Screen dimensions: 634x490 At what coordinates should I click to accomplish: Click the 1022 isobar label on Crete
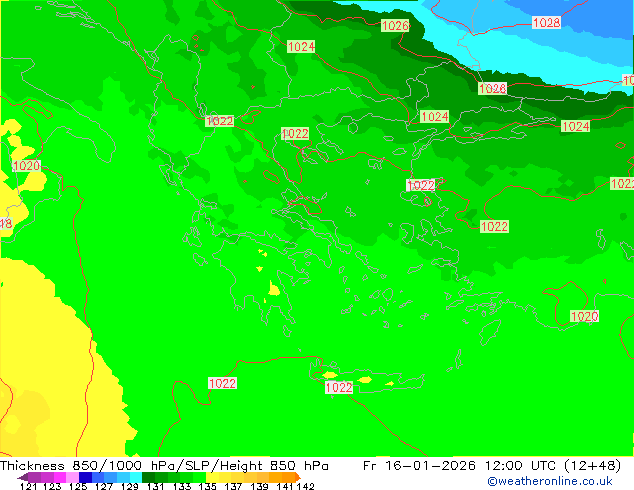[339, 388]
